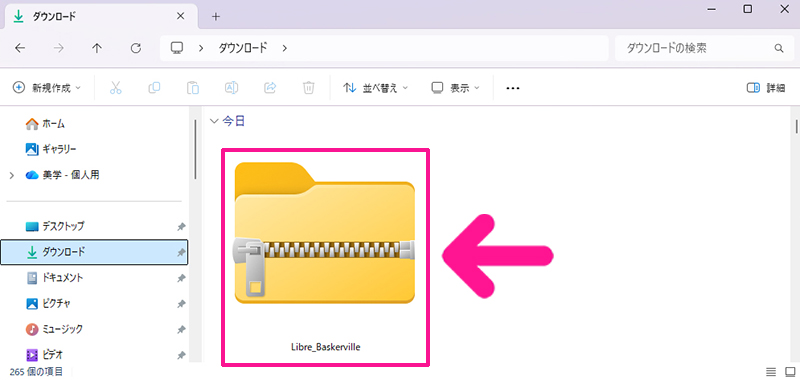Image resolution: width=800 pixels, height=380 pixels.
Task: Unpin デスクトップ from quick access
Action: pos(181,226)
